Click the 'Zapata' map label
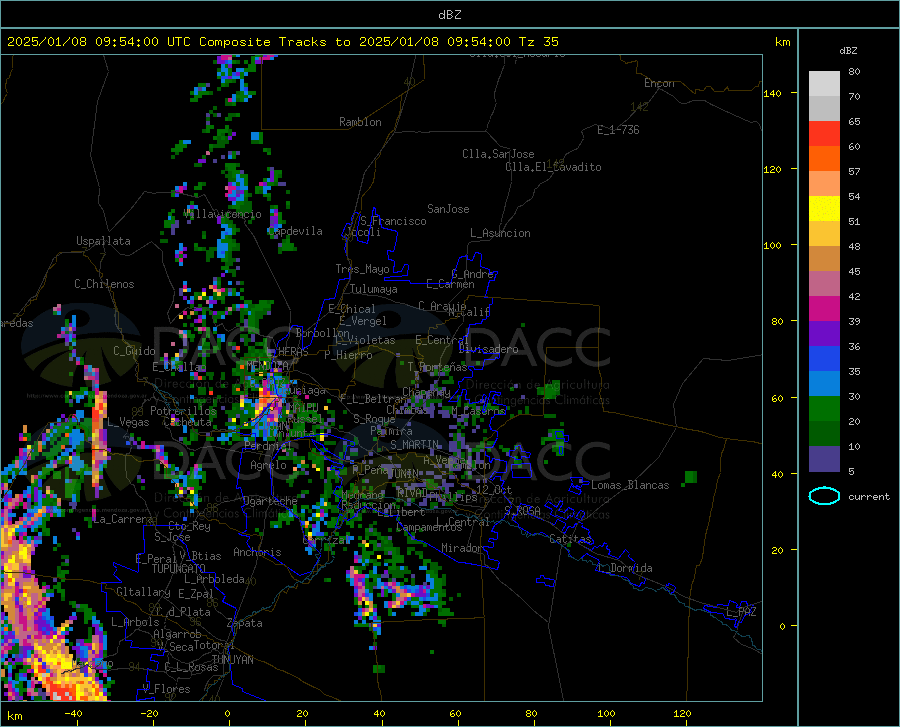The width and height of the screenshot is (900, 727). click(x=245, y=623)
